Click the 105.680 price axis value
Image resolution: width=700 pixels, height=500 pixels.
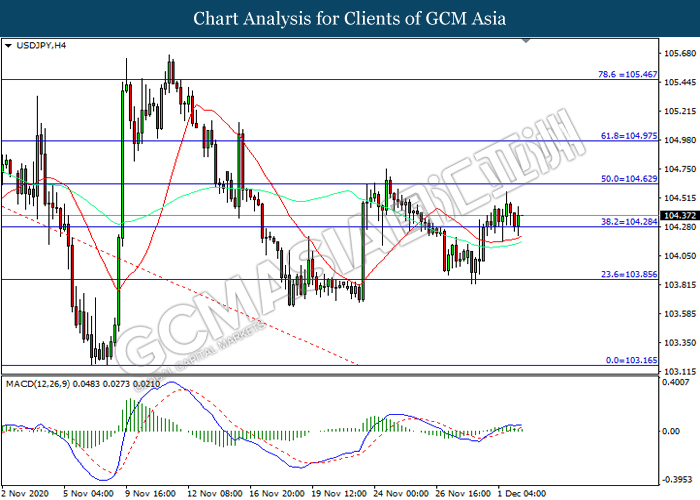click(x=680, y=54)
